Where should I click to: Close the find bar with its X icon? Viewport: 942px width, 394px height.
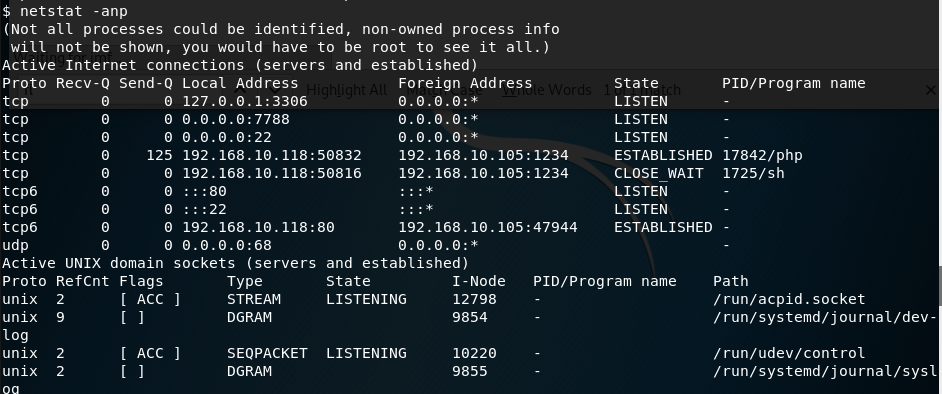[x=931, y=90]
